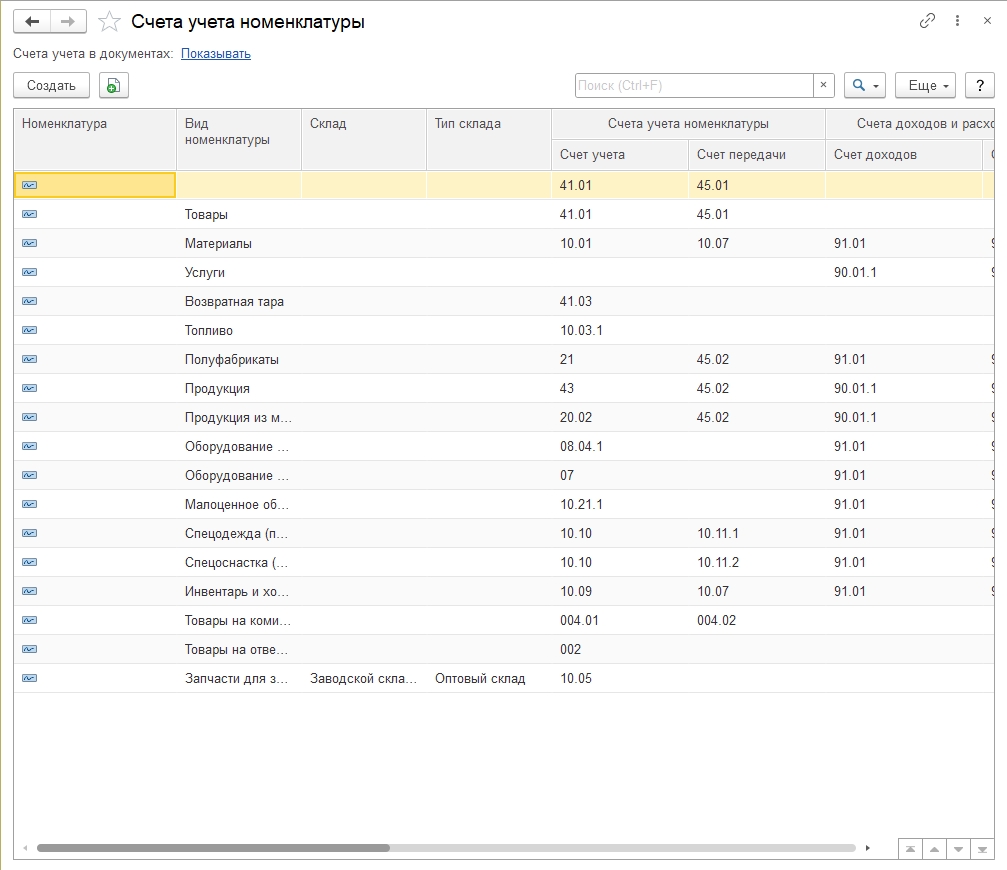The width and height of the screenshot is (1007, 870).
Task: Select the Оптовый склад cell
Action: pos(489,678)
